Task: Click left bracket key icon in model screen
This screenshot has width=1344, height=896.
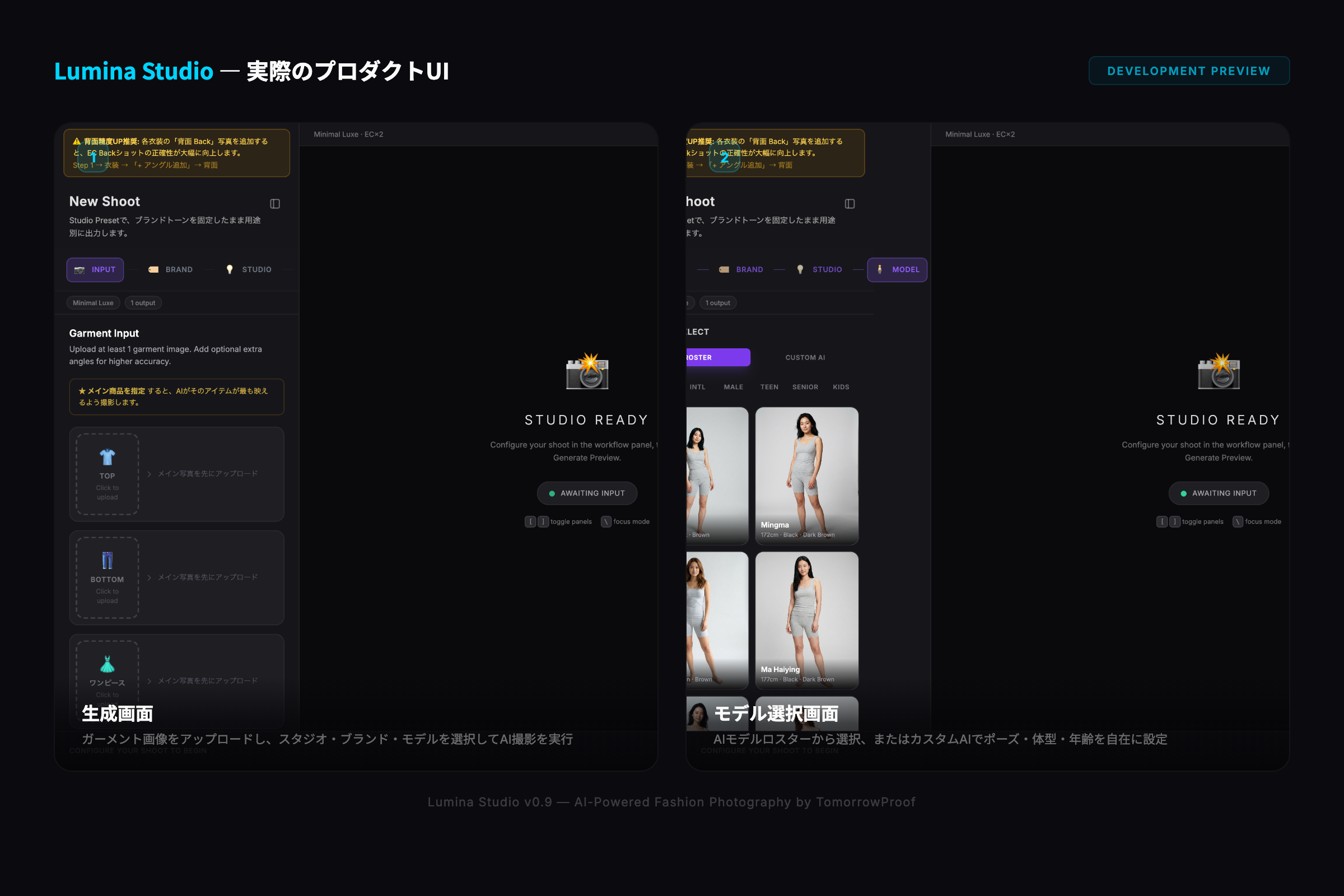Action: point(1161,522)
